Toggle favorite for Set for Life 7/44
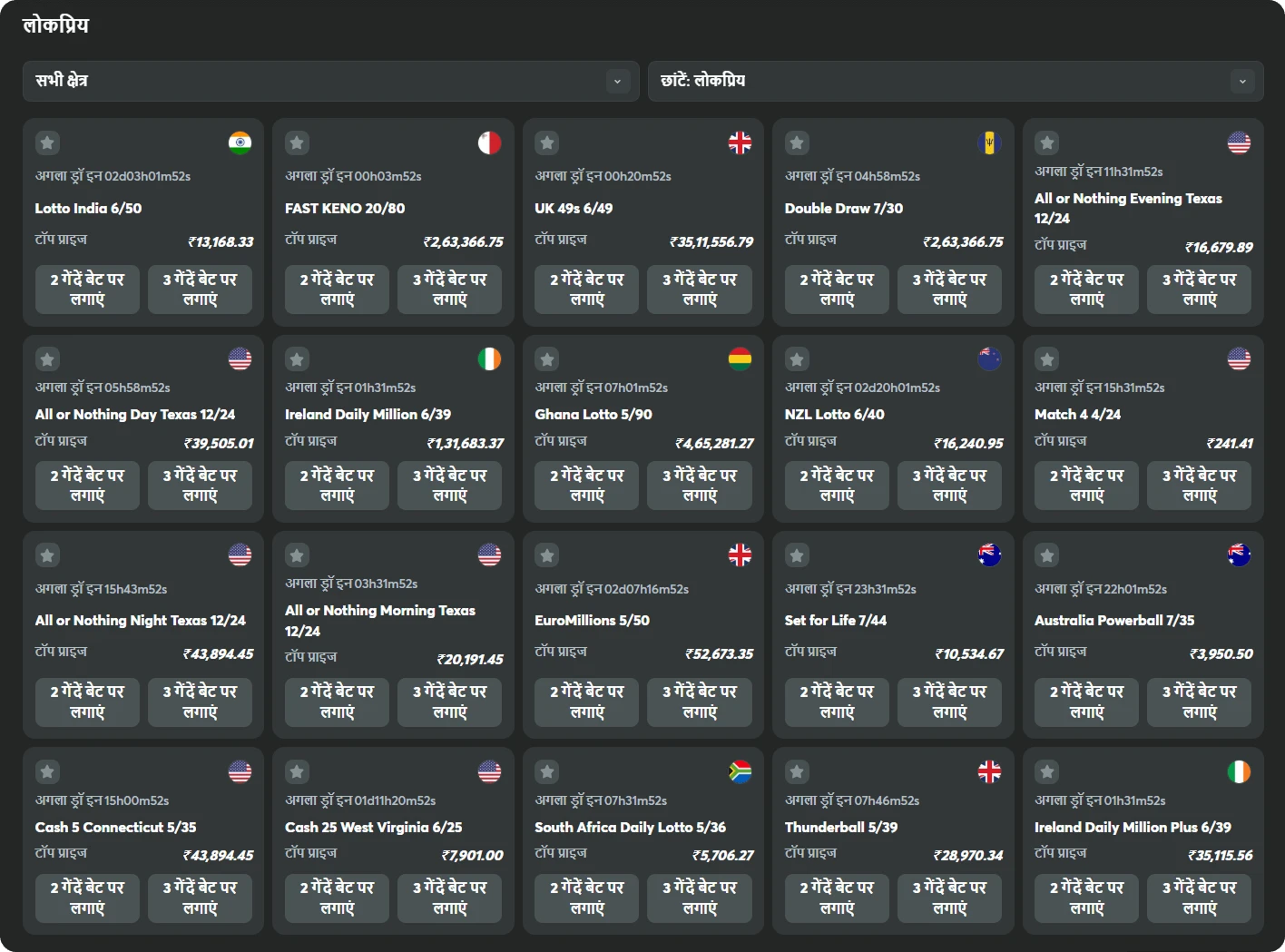 (796, 555)
